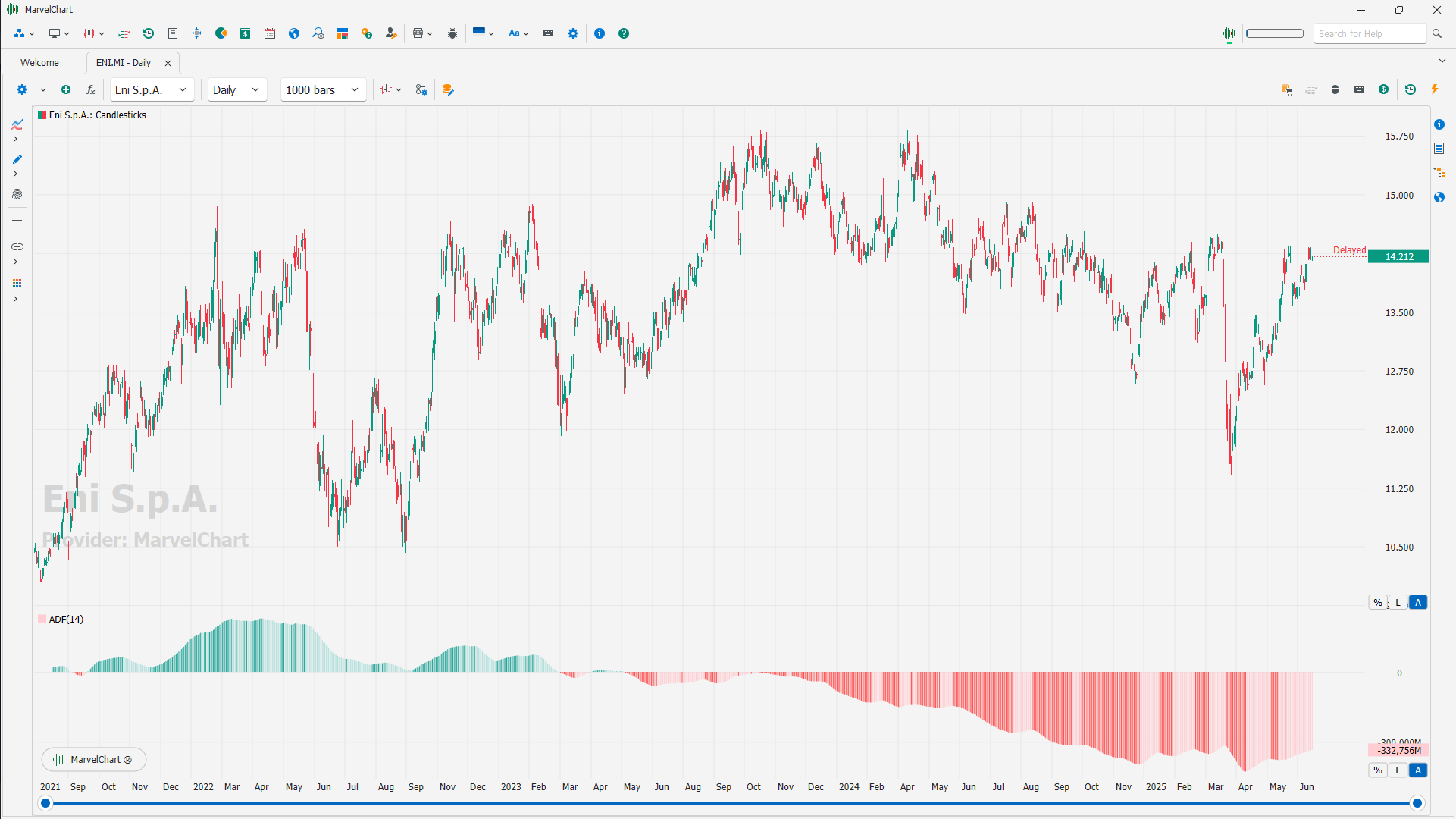Open the network workspace menu in main toolbar

(24, 33)
